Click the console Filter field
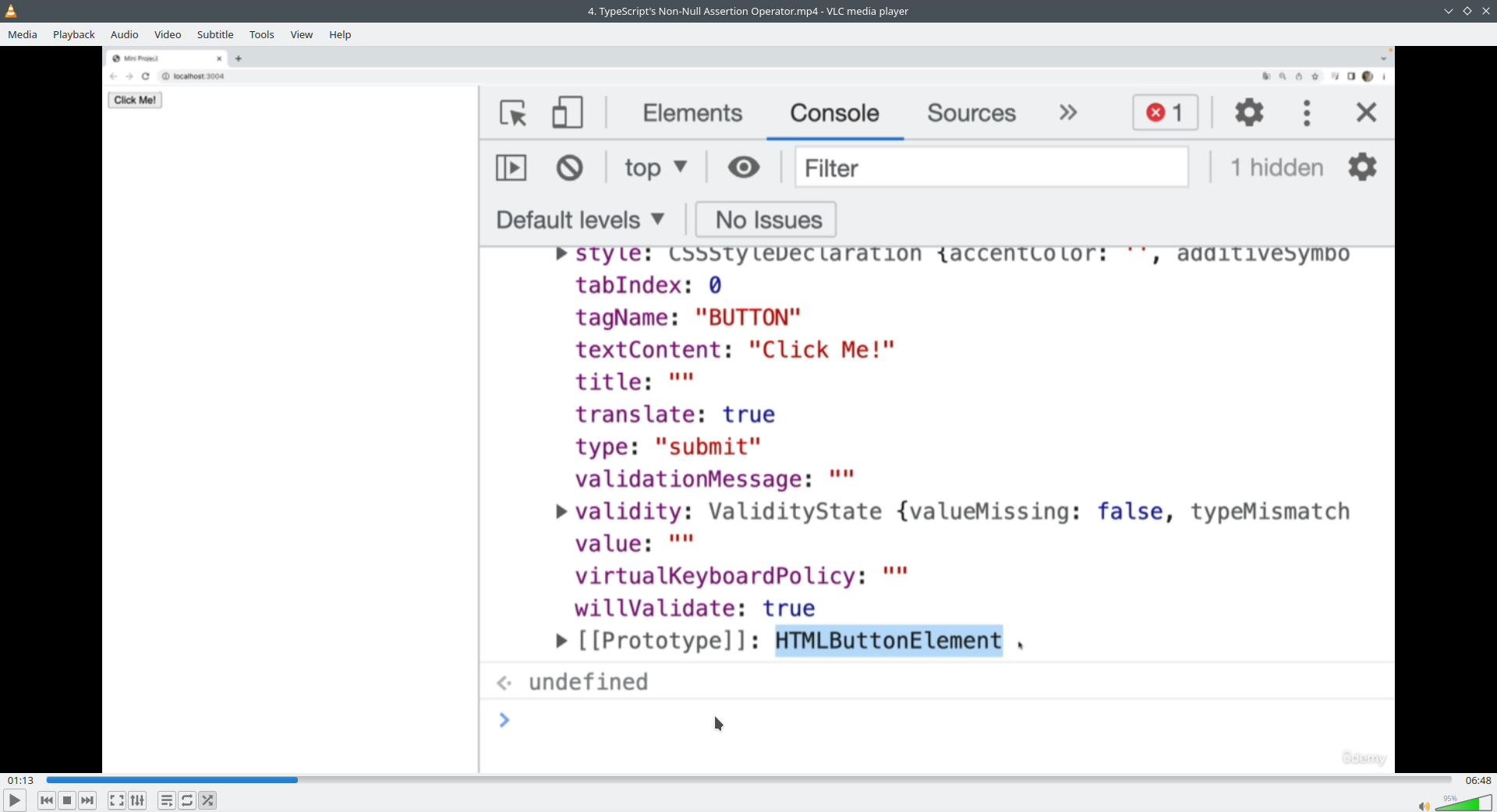The width and height of the screenshot is (1497, 812). (991, 168)
